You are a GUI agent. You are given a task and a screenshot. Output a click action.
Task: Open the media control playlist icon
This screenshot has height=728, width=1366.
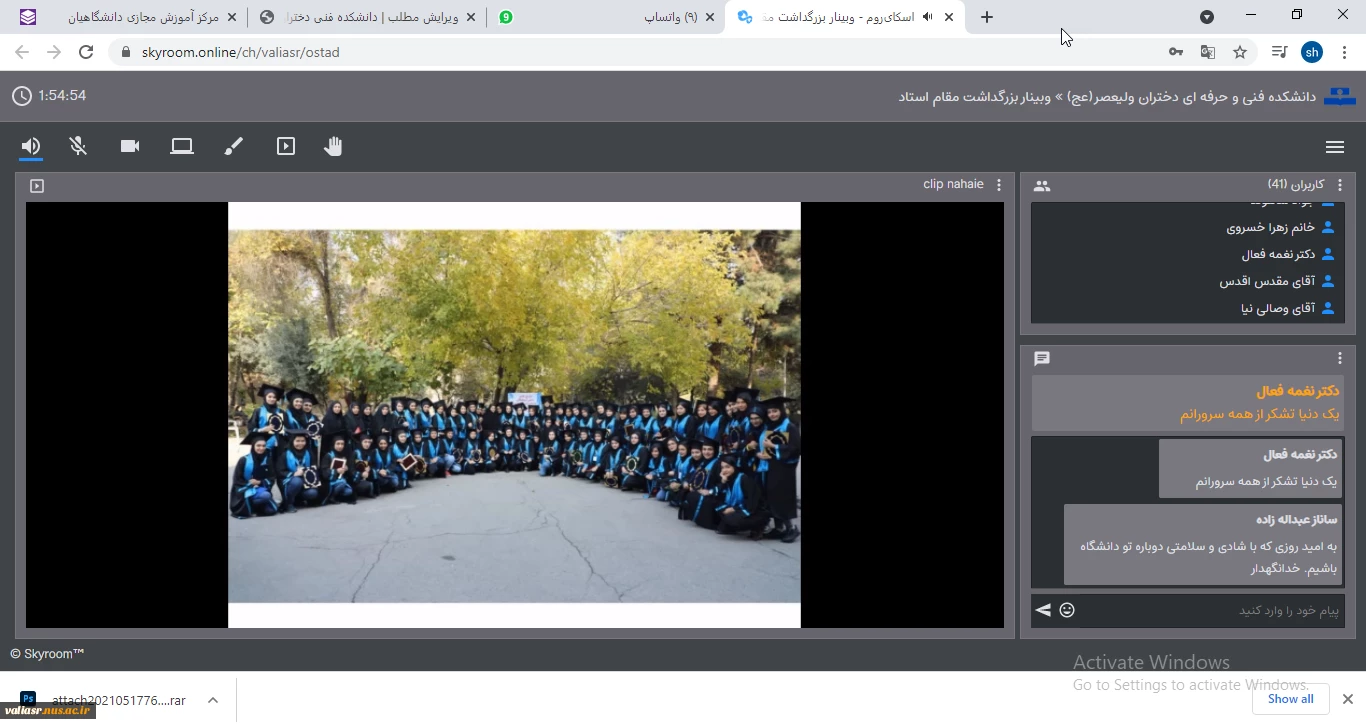point(1279,52)
